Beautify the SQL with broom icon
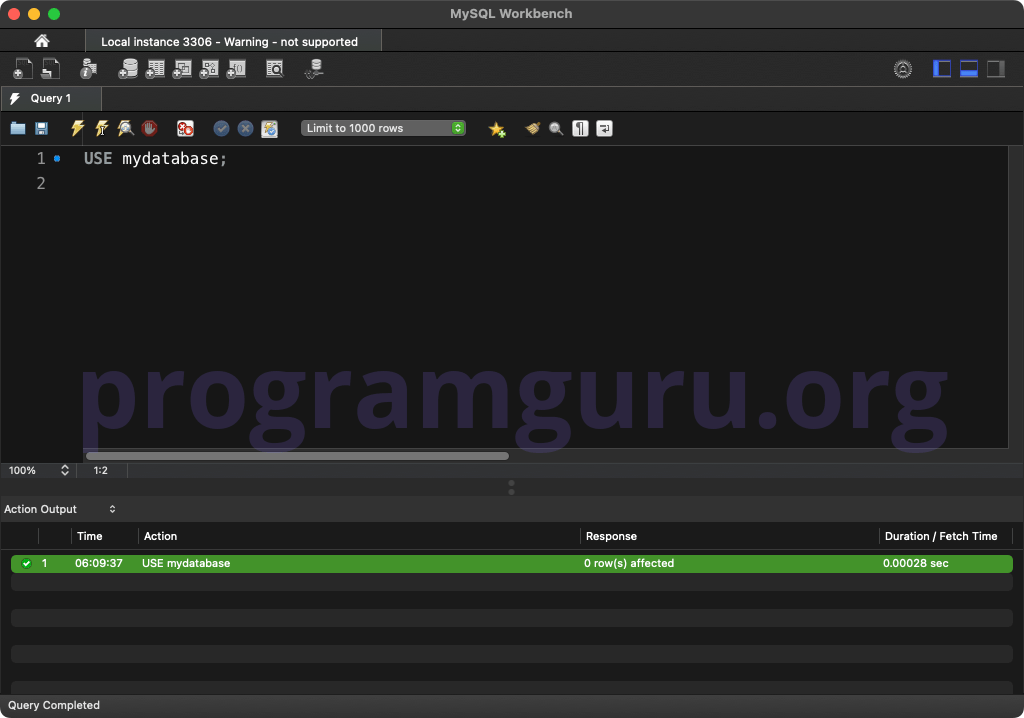This screenshot has height=718, width=1024. 532,128
